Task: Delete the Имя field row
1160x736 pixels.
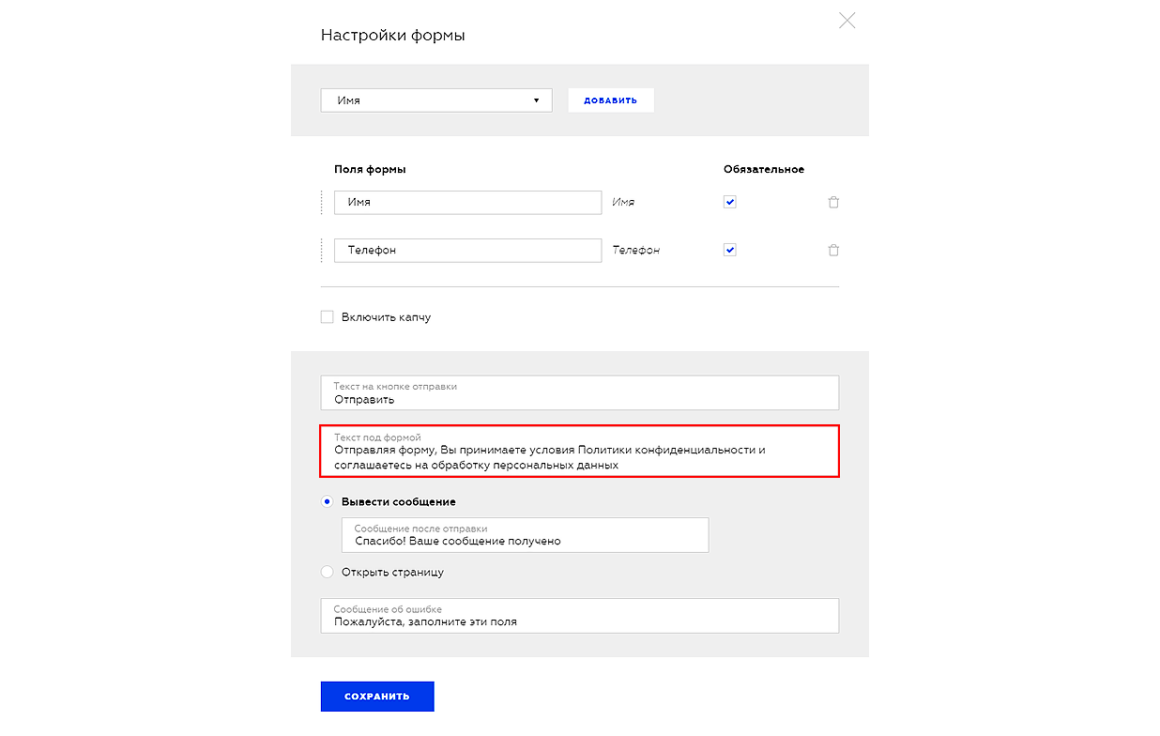Action: coord(834,202)
